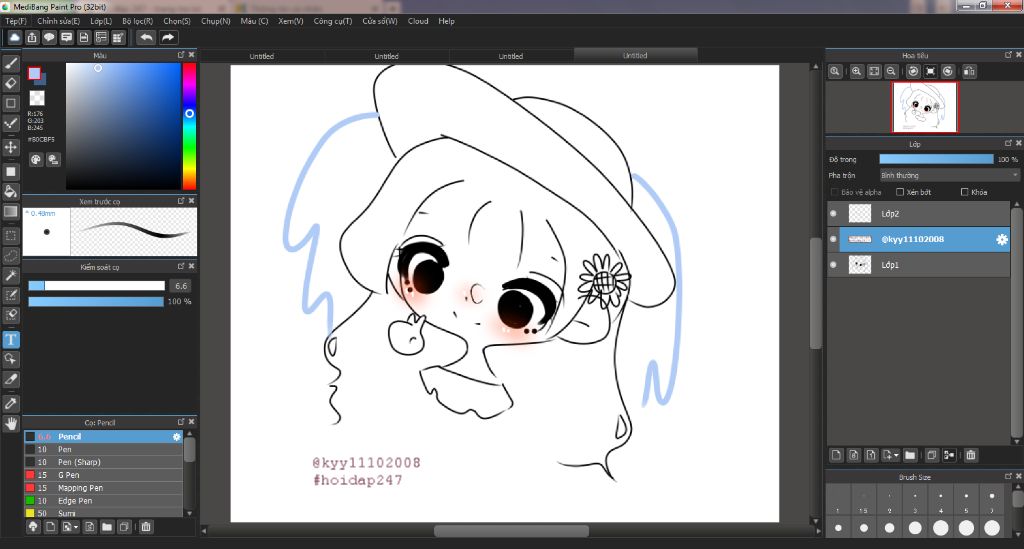
Task: Zoom out on the navigator panel
Action: click(891, 71)
